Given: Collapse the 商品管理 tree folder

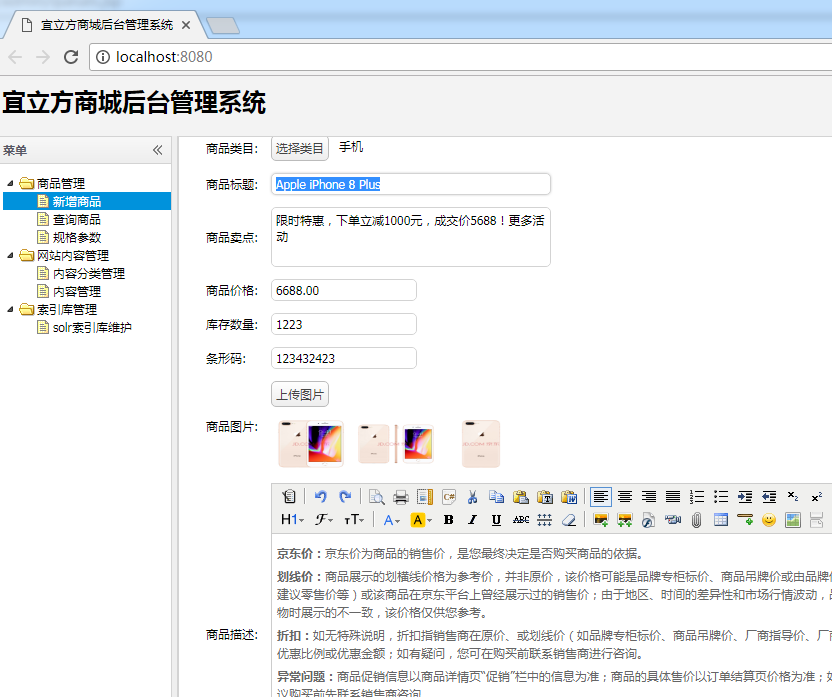Looking at the screenshot, I should 10,184.
